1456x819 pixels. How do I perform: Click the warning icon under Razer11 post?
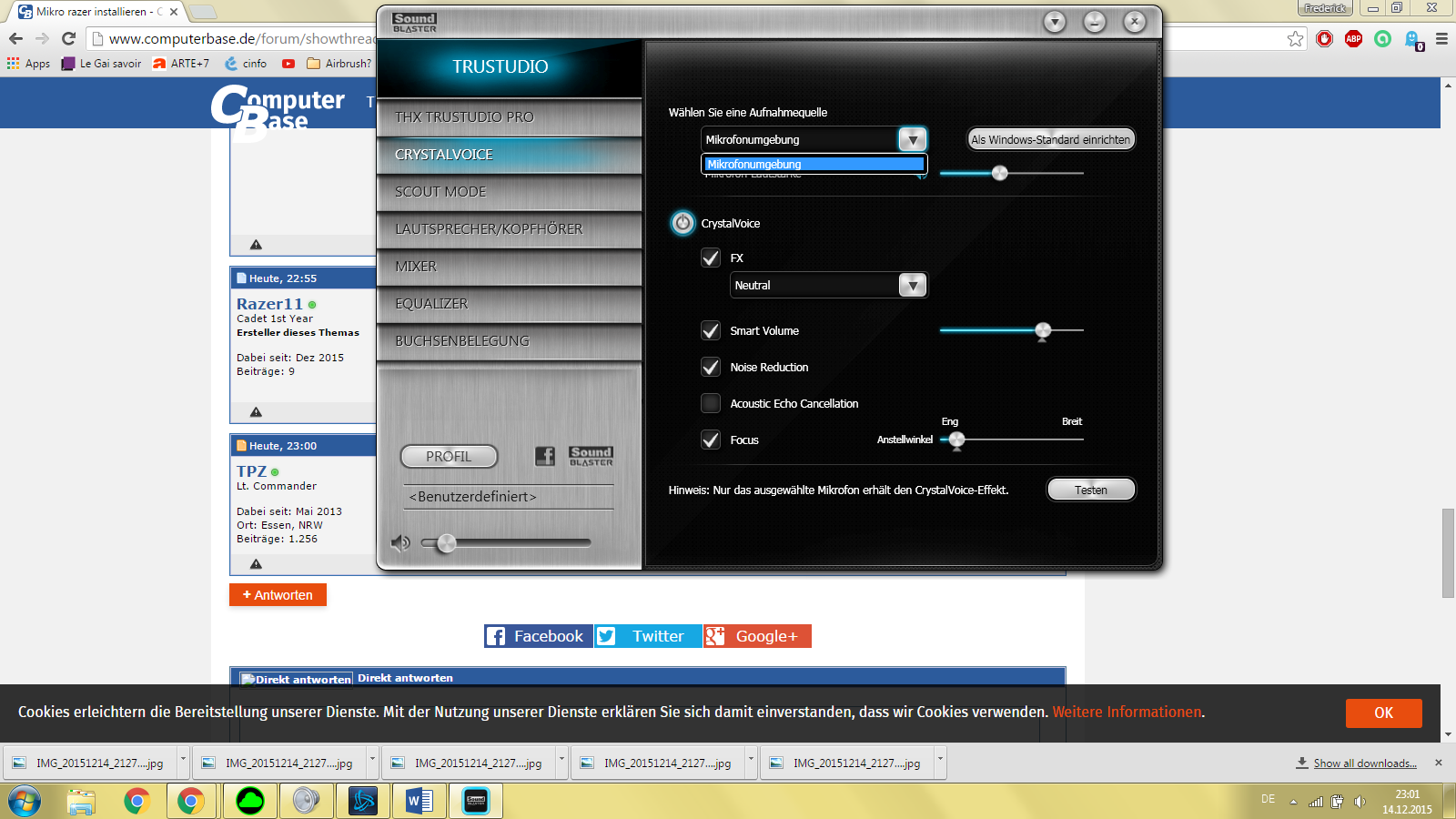(x=256, y=412)
